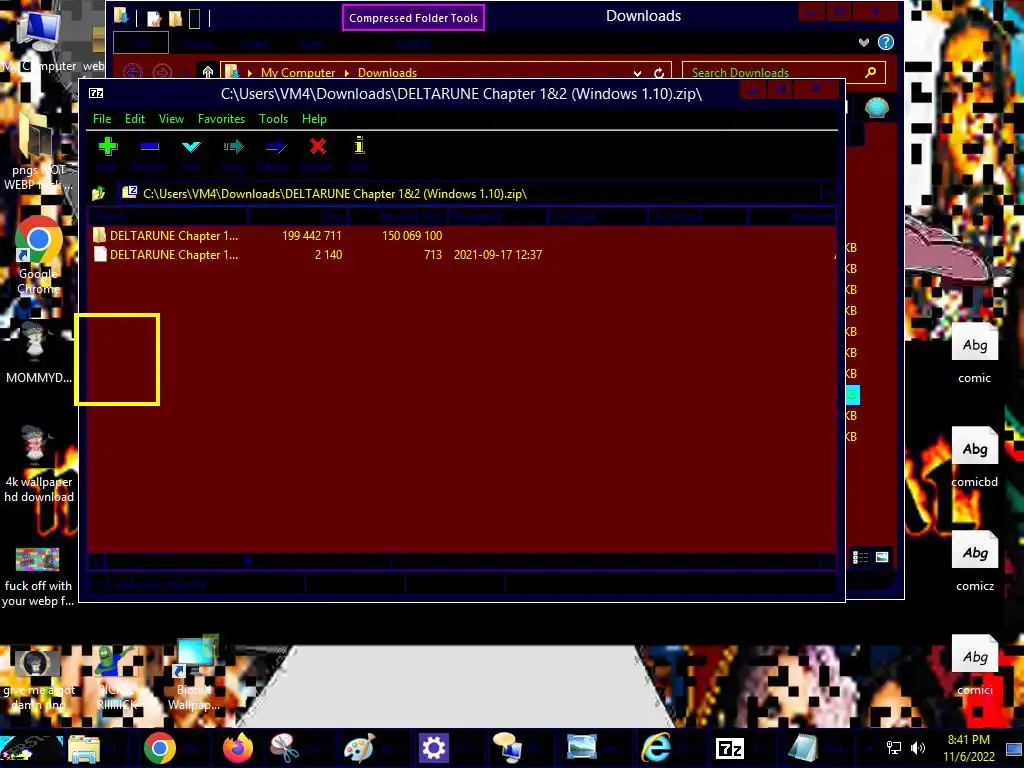This screenshot has height=768, width=1024.
Task: Click the network tray icon
Action: click(x=893, y=748)
